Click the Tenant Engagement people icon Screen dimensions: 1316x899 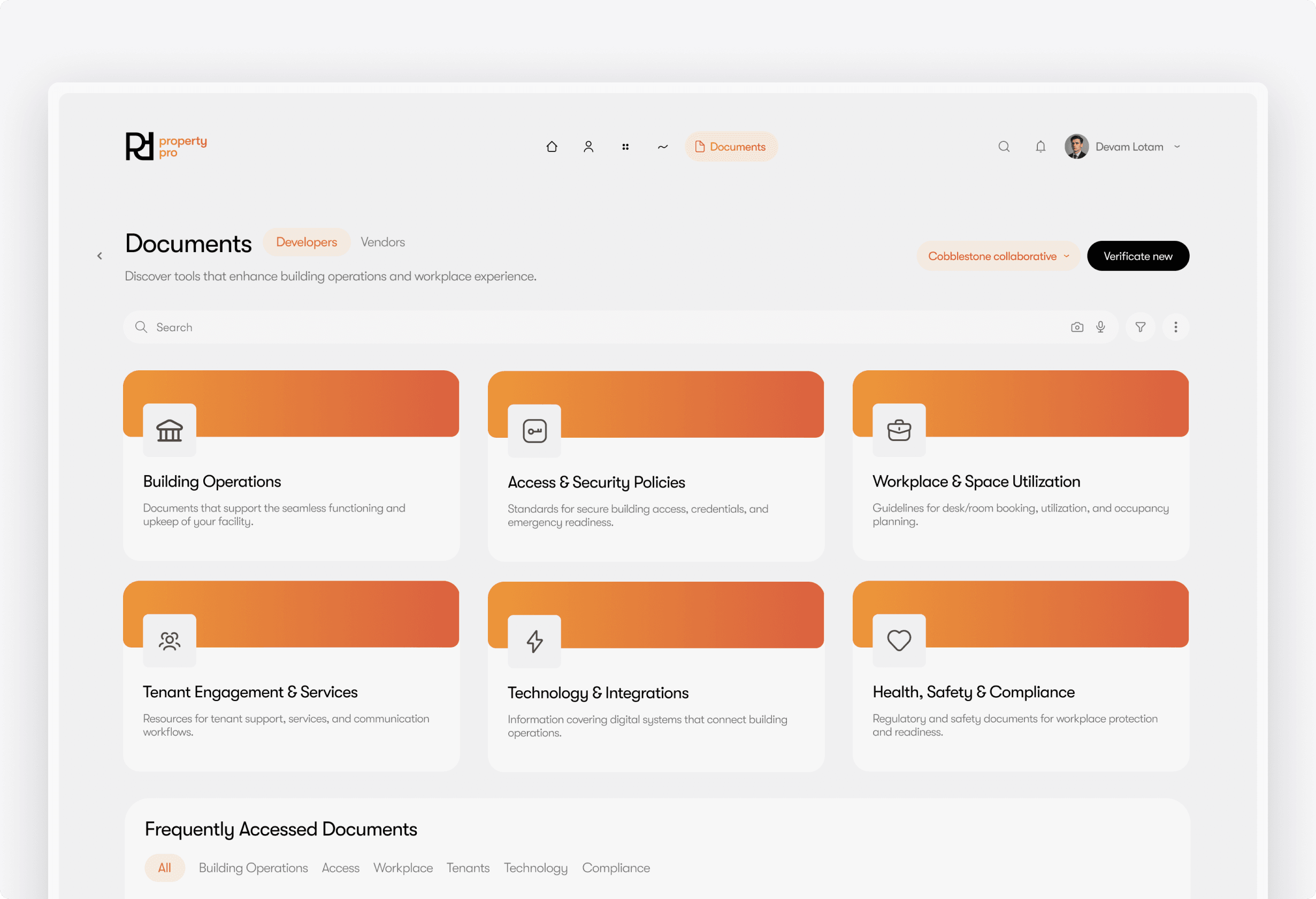169,641
